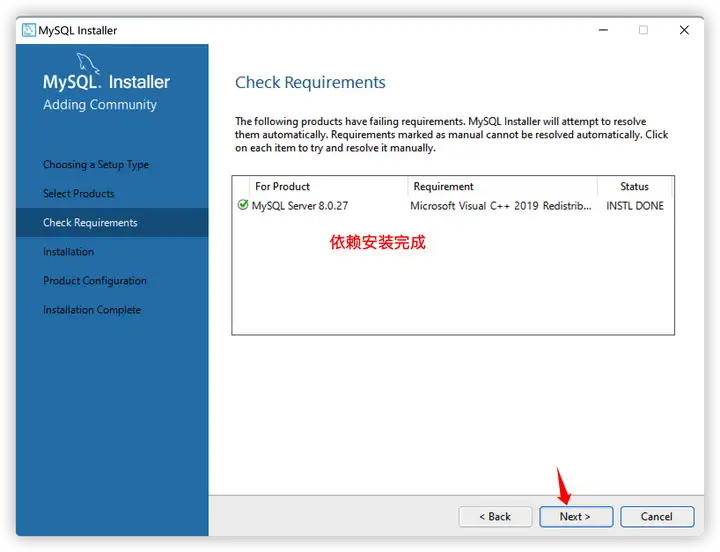Select the MySQL Server 8.0.27 row
720x552 pixels.
click(x=453, y=205)
